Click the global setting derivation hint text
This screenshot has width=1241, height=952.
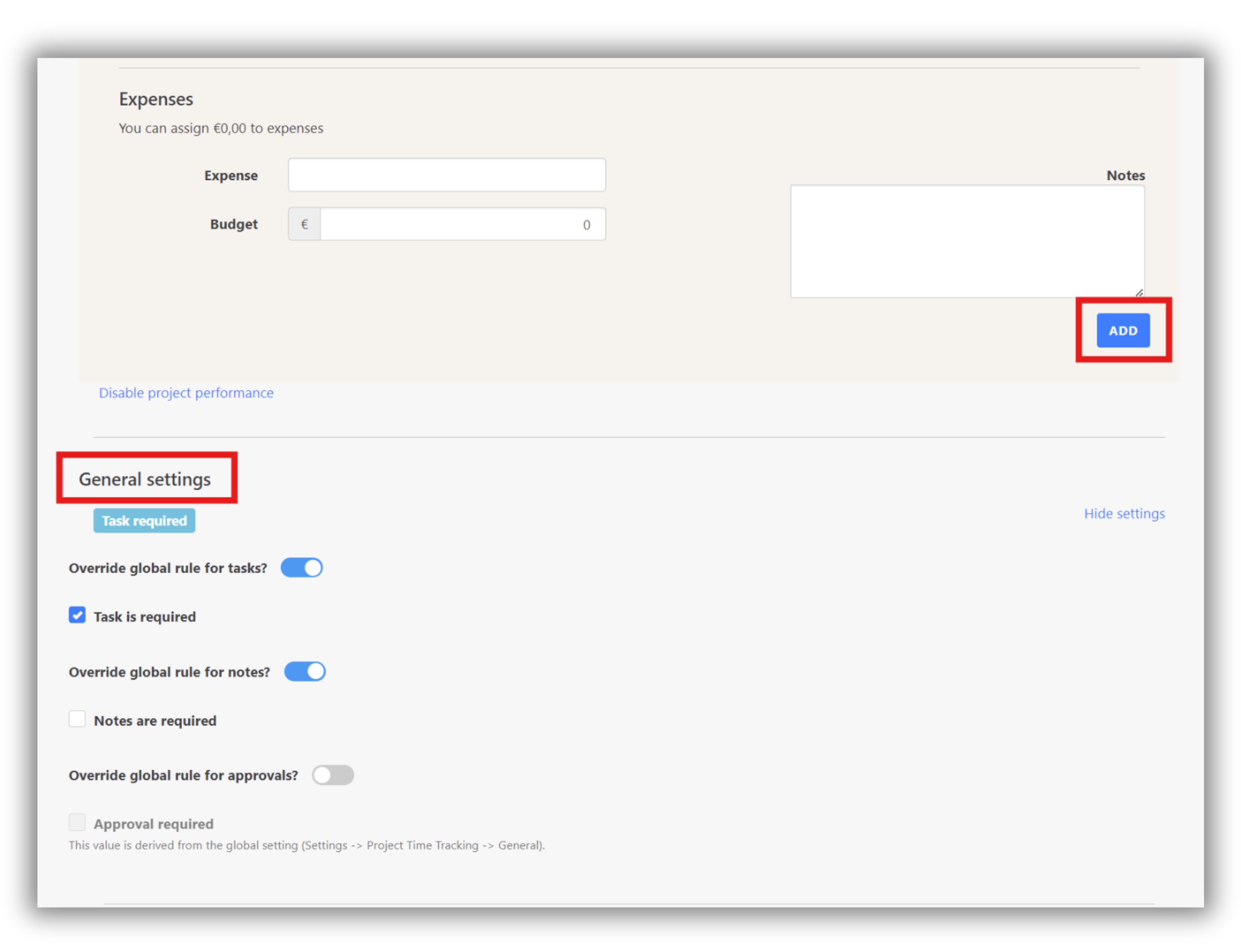click(x=307, y=845)
